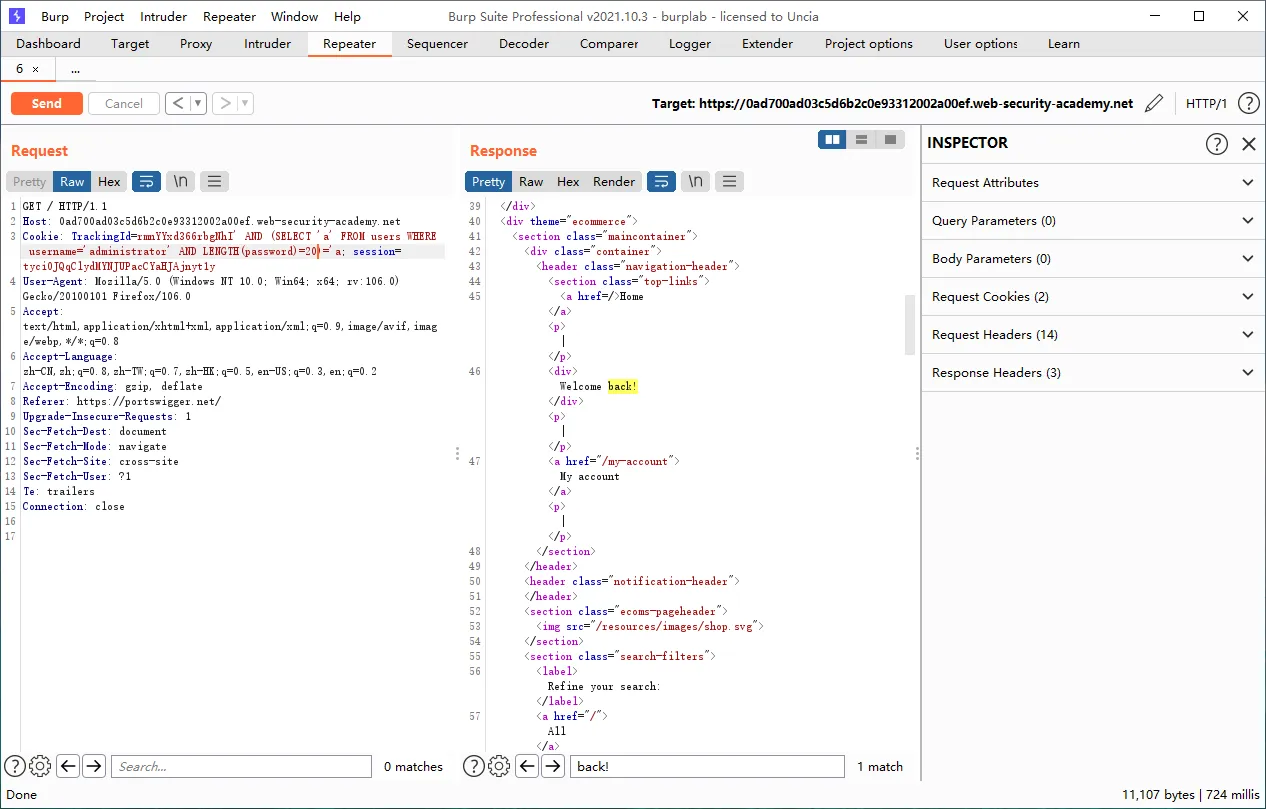Focus the Request search input field

pos(241,766)
